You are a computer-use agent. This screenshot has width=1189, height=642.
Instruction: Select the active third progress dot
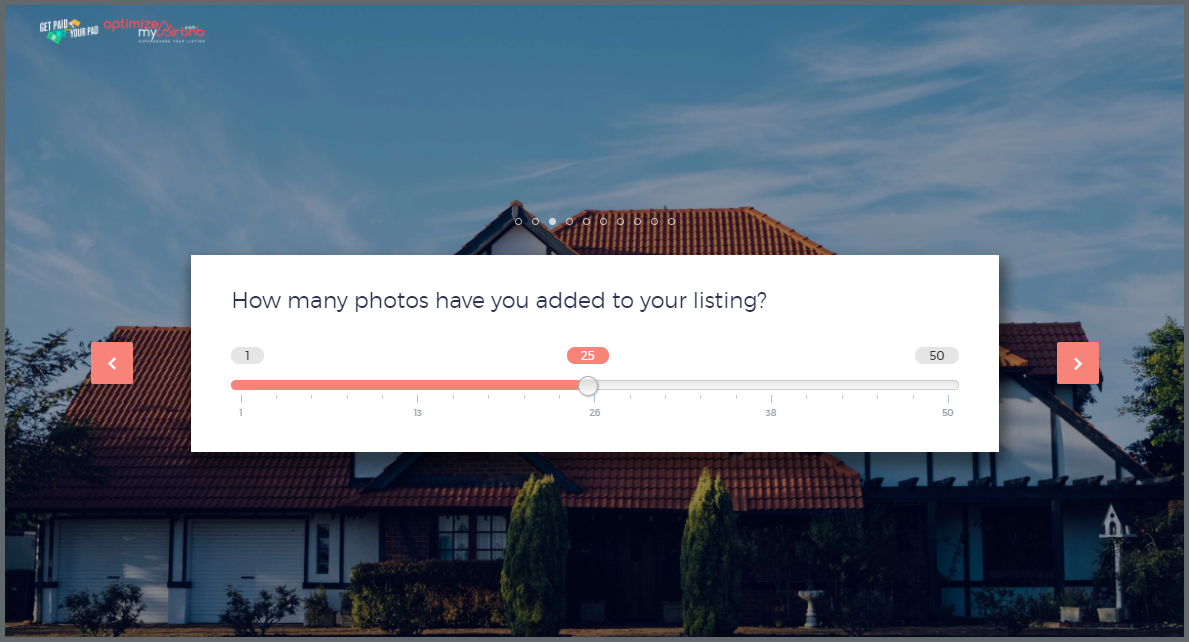click(553, 221)
